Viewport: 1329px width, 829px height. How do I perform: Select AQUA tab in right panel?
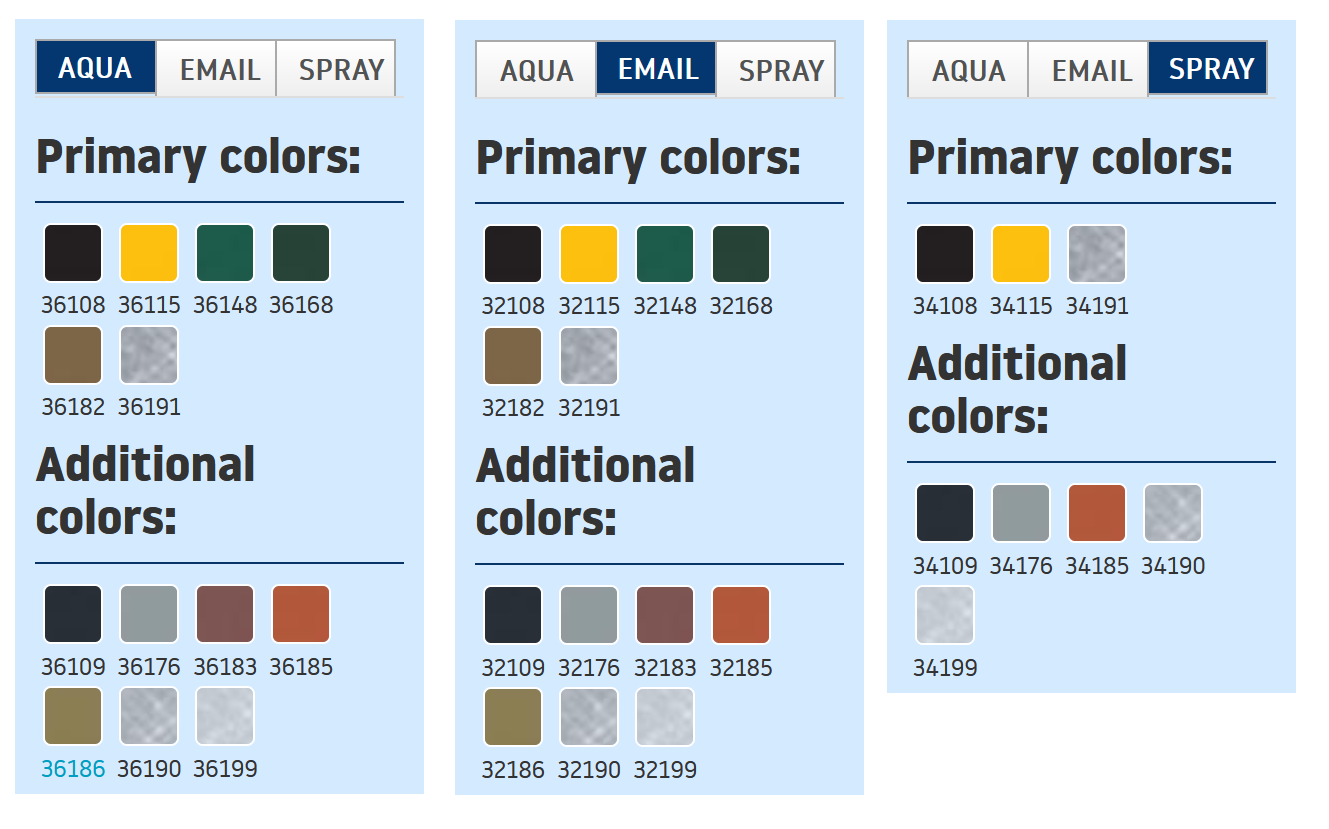tap(968, 70)
